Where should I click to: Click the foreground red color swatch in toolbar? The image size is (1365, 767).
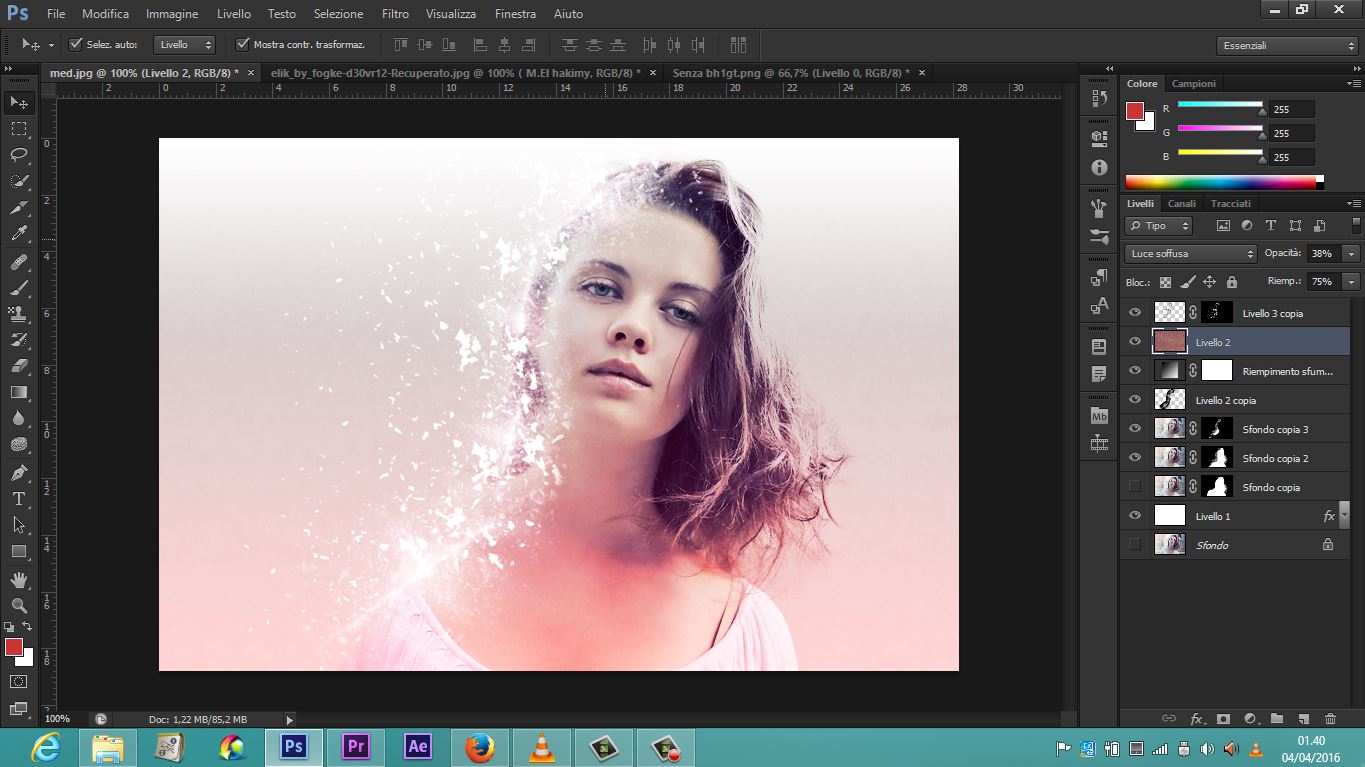(x=14, y=647)
